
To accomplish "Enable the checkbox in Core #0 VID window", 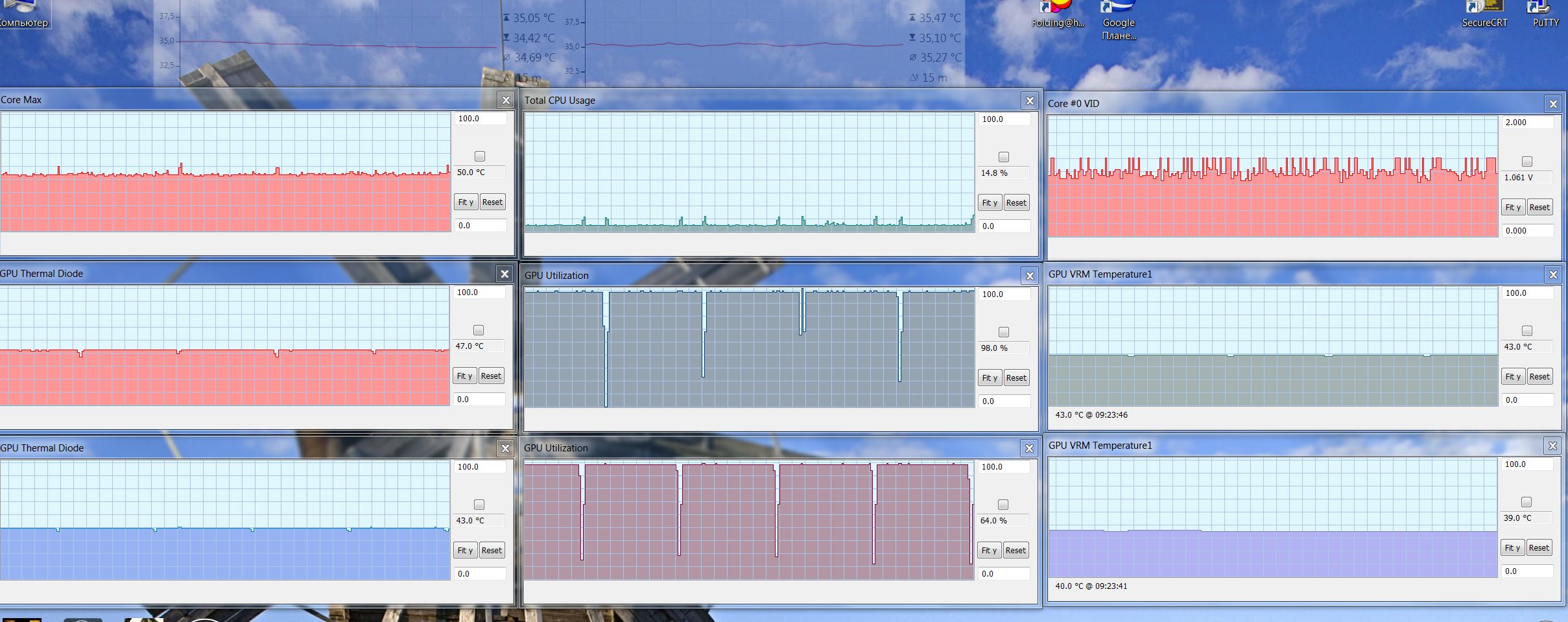I will click(1527, 161).
